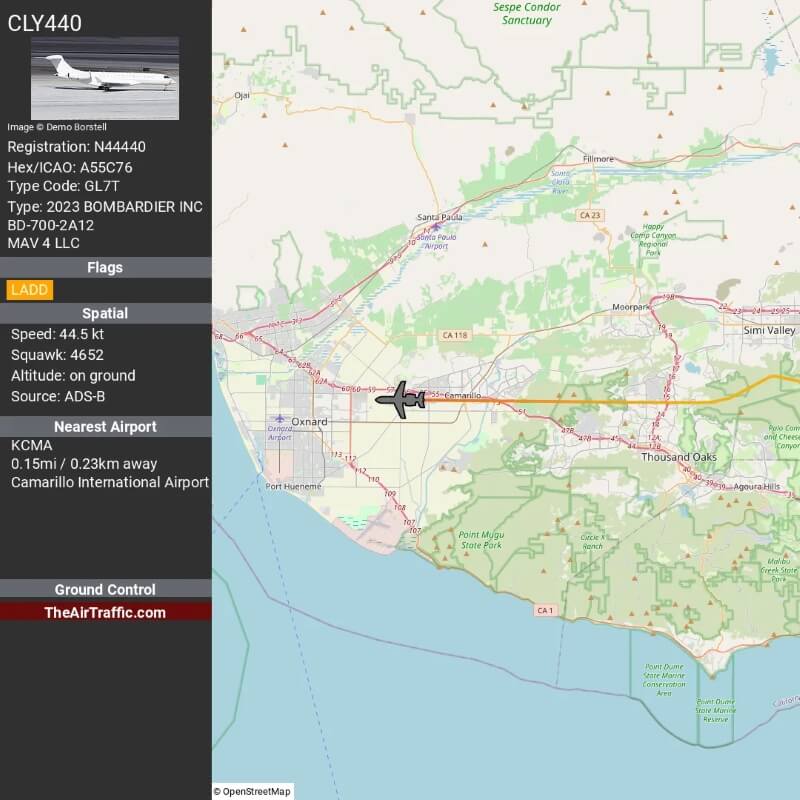Click the Ground Control section header
800x800 pixels.
pyautogui.click(x=105, y=589)
